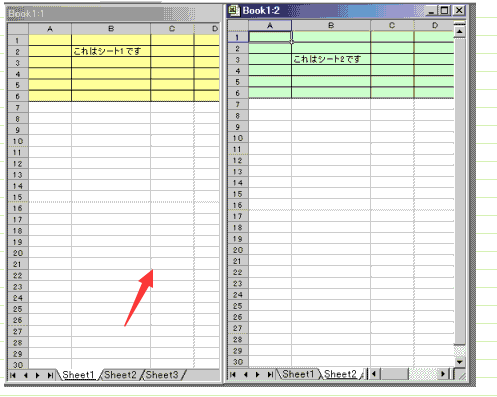Click the Excel icon in Book1:2 title bar

[x=234, y=10]
